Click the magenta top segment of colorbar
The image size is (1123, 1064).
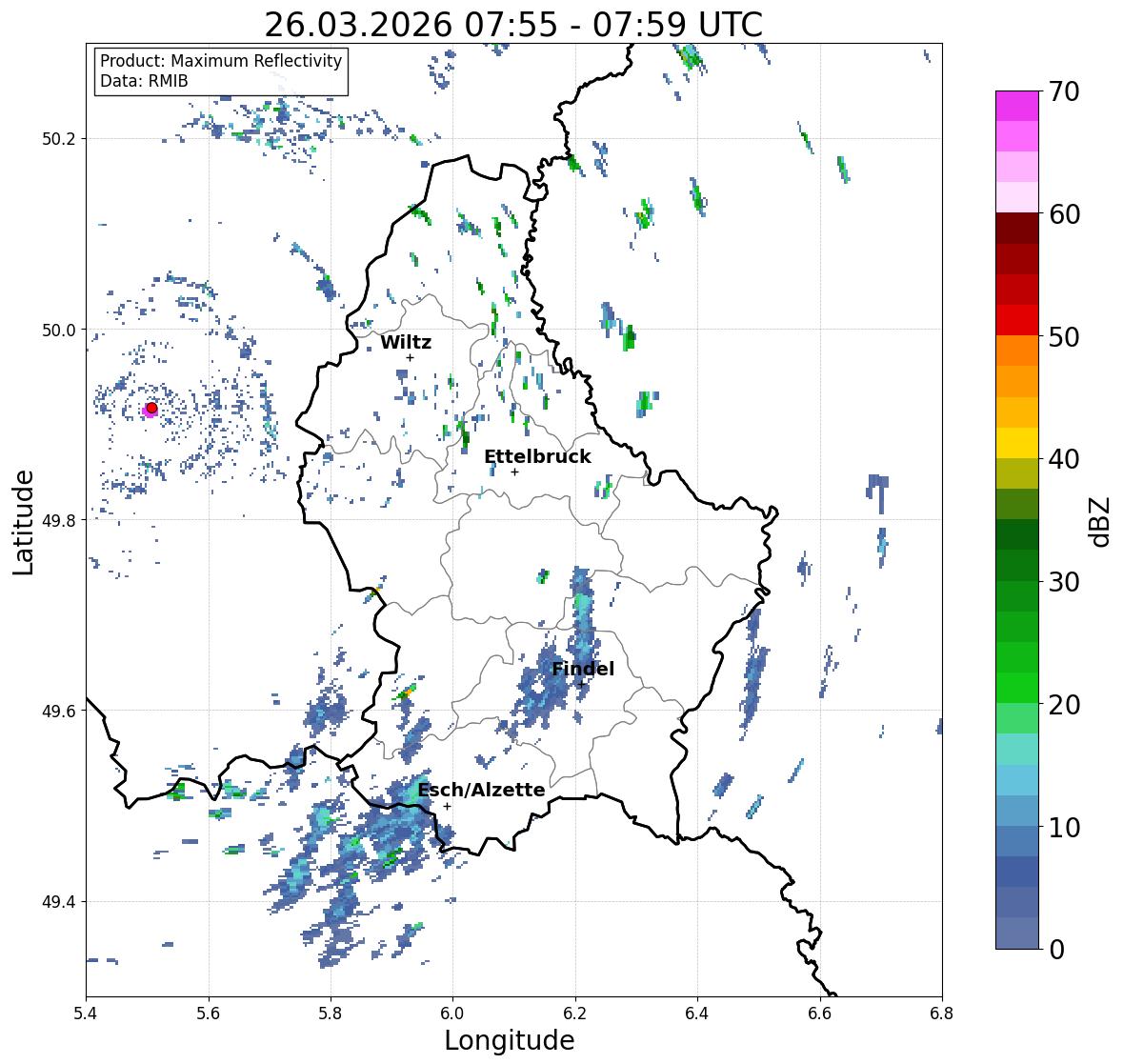[x=1017, y=106]
